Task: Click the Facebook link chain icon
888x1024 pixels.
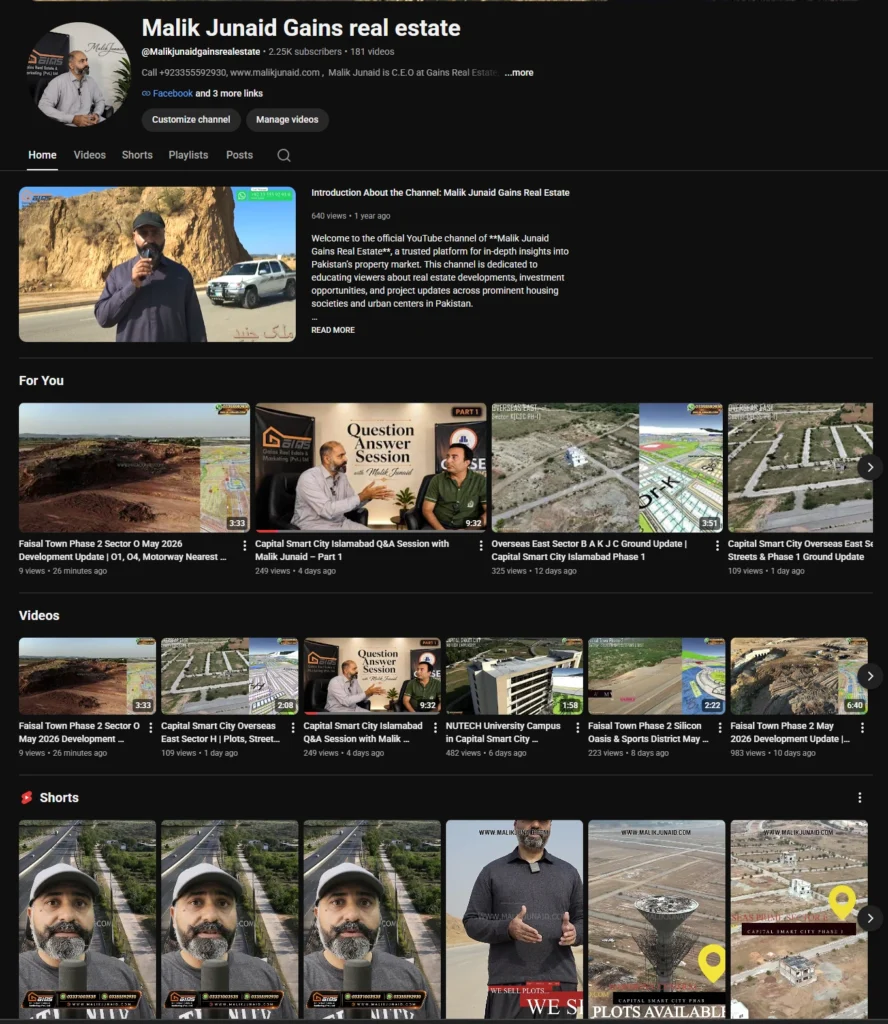Action: 146,93
